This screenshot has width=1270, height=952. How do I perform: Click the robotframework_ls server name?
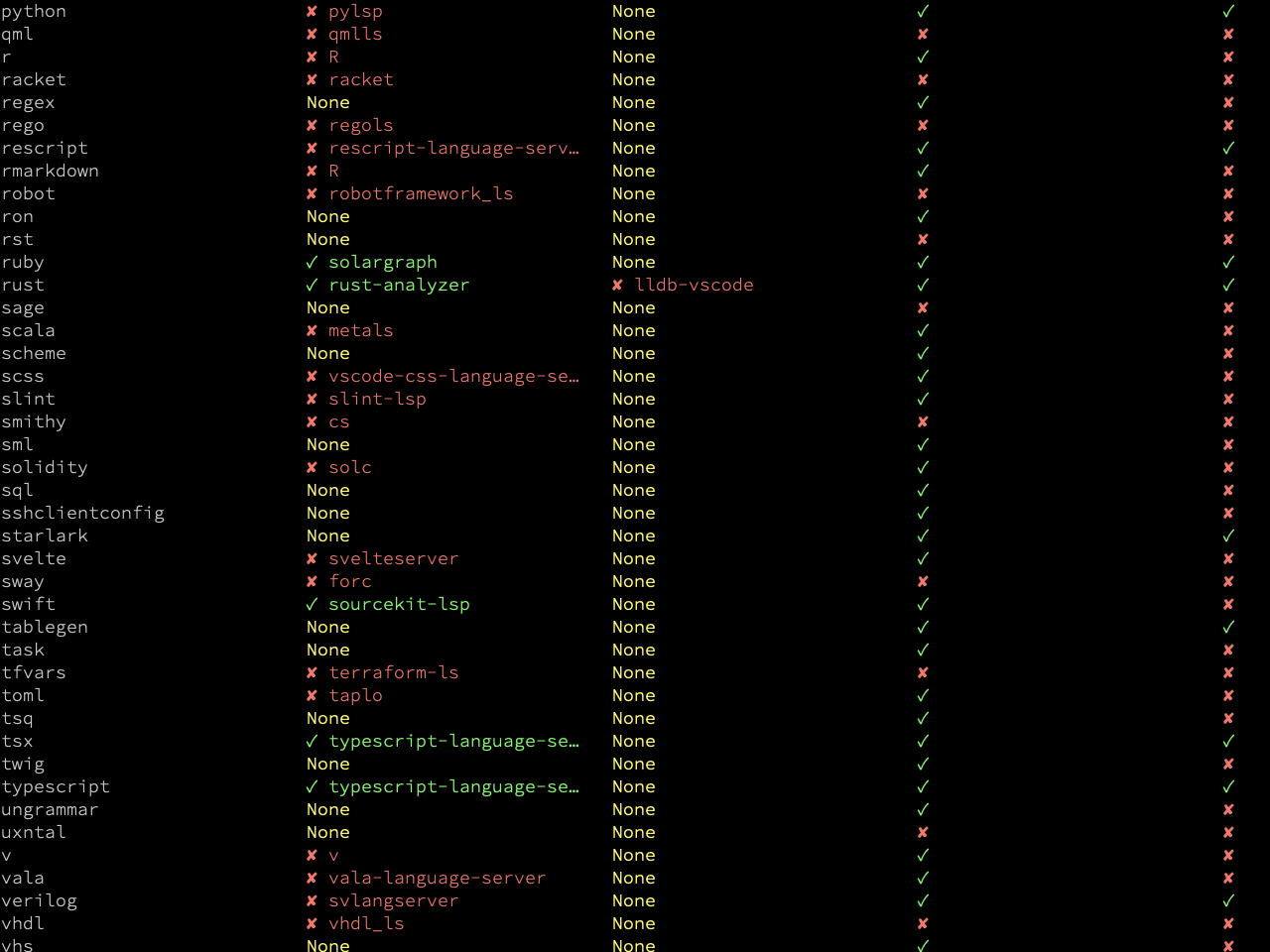tap(421, 193)
